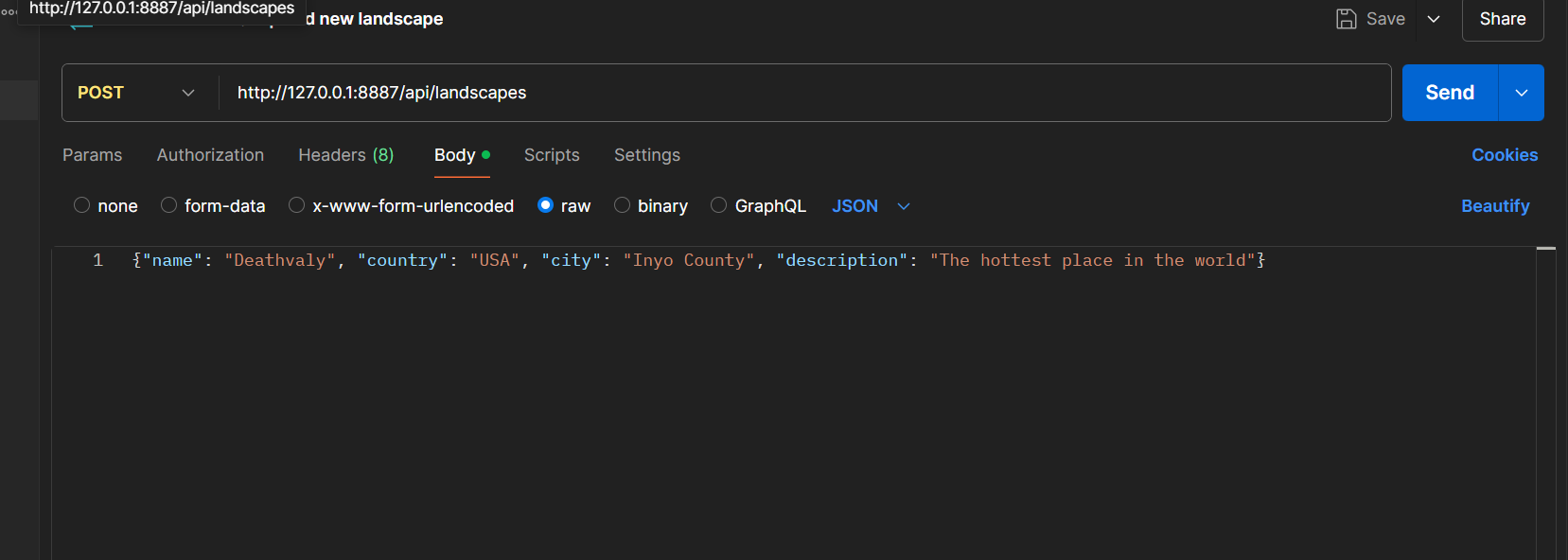Click the "Inyo County" value in body
The width and height of the screenshot is (1568, 560).
click(689, 260)
